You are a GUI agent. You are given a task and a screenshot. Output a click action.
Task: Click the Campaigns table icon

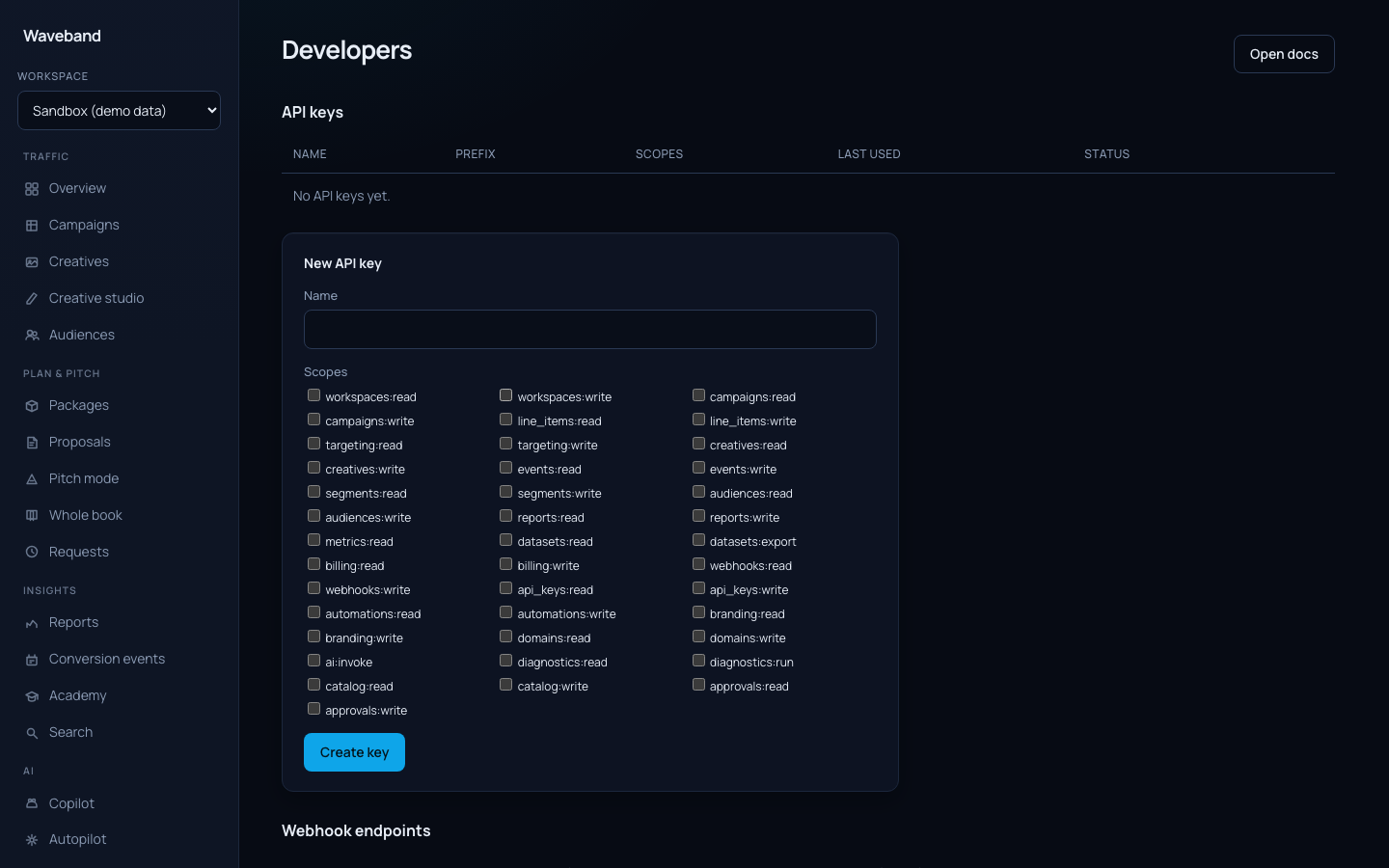[32, 226]
